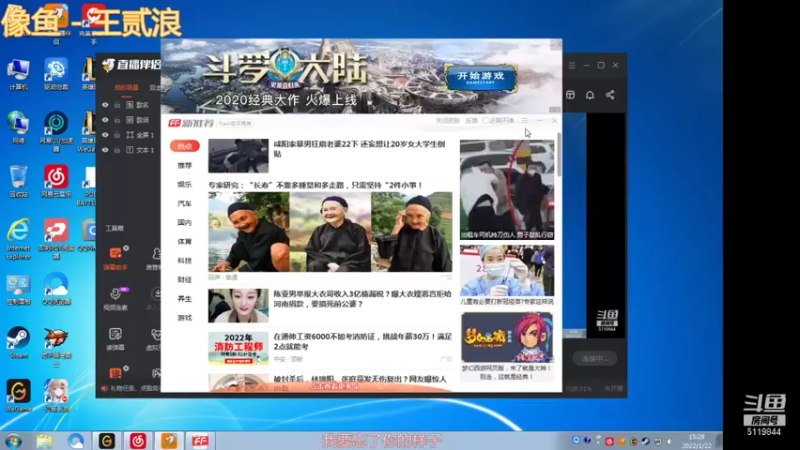This screenshot has height=450, width=800.
Task: Open QQ浏览器 desktop icon
Action: tap(56, 289)
